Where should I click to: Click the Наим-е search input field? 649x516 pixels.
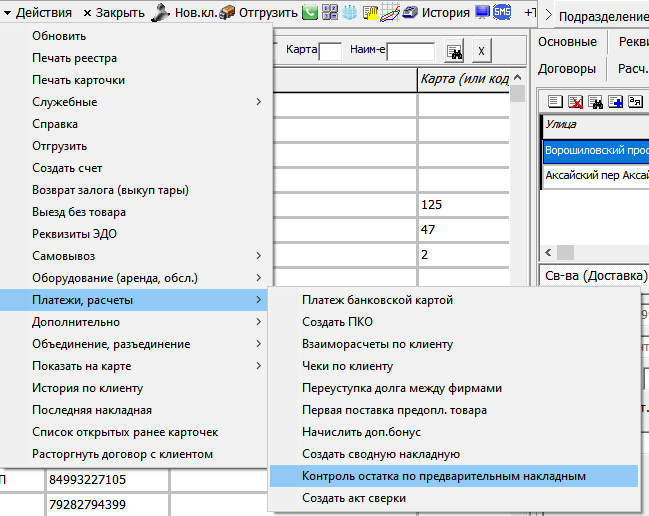[x=410, y=51]
